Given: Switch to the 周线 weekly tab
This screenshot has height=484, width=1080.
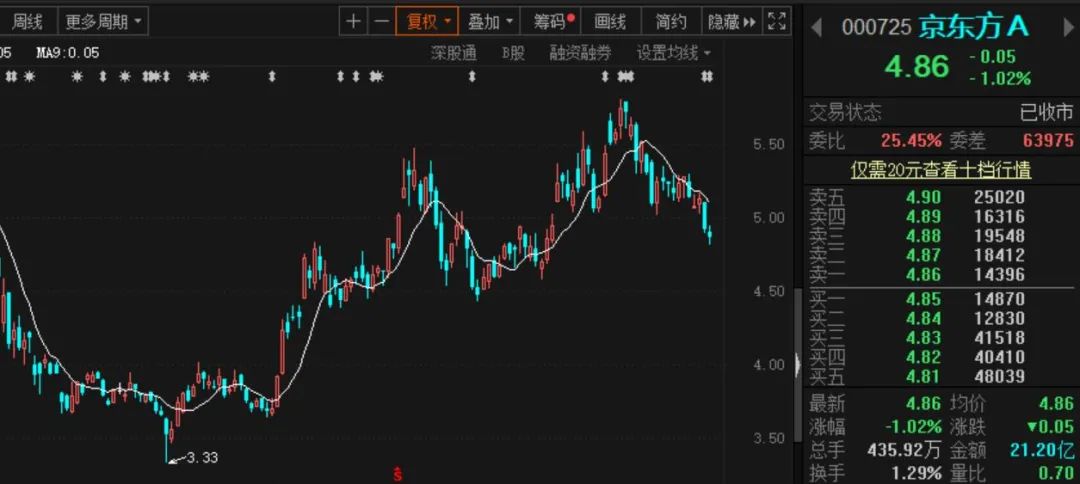Looking at the screenshot, I should coord(28,22).
